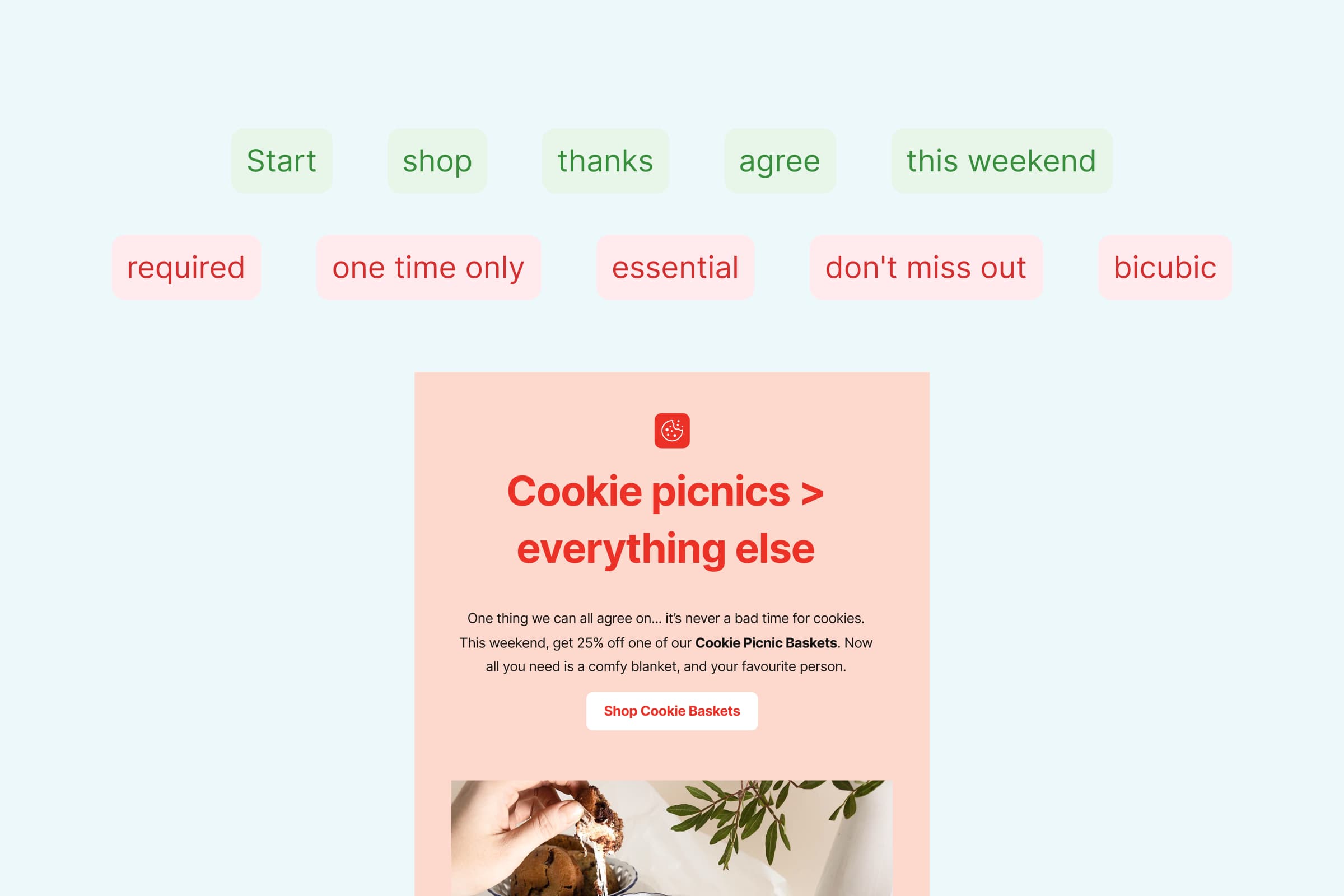The height and width of the screenshot is (896, 1344).
Task: Click the red cookie logo icon
Action: (x=671, y=431)
